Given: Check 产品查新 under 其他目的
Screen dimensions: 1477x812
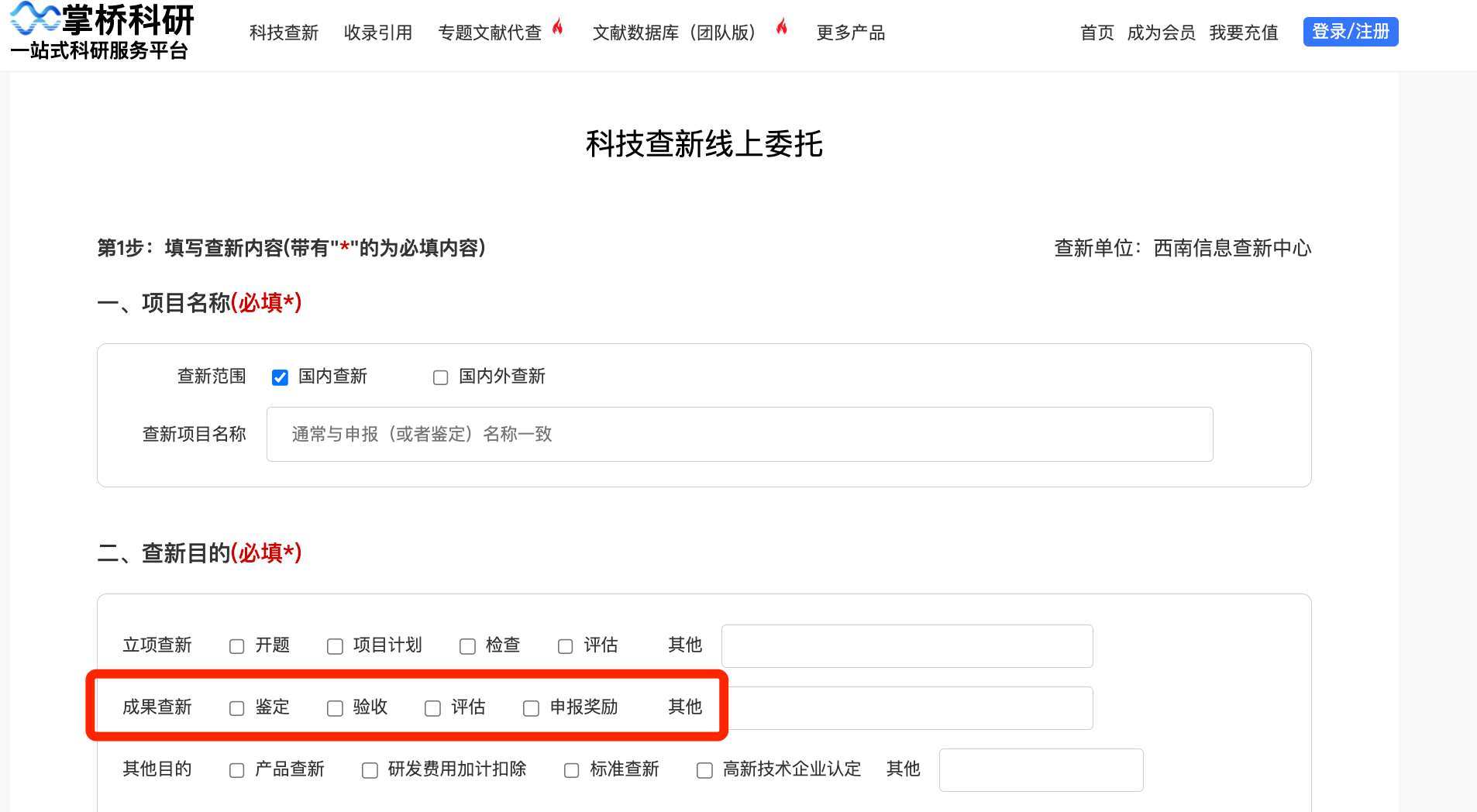Looking at the screenshot, I should point(237,770).
